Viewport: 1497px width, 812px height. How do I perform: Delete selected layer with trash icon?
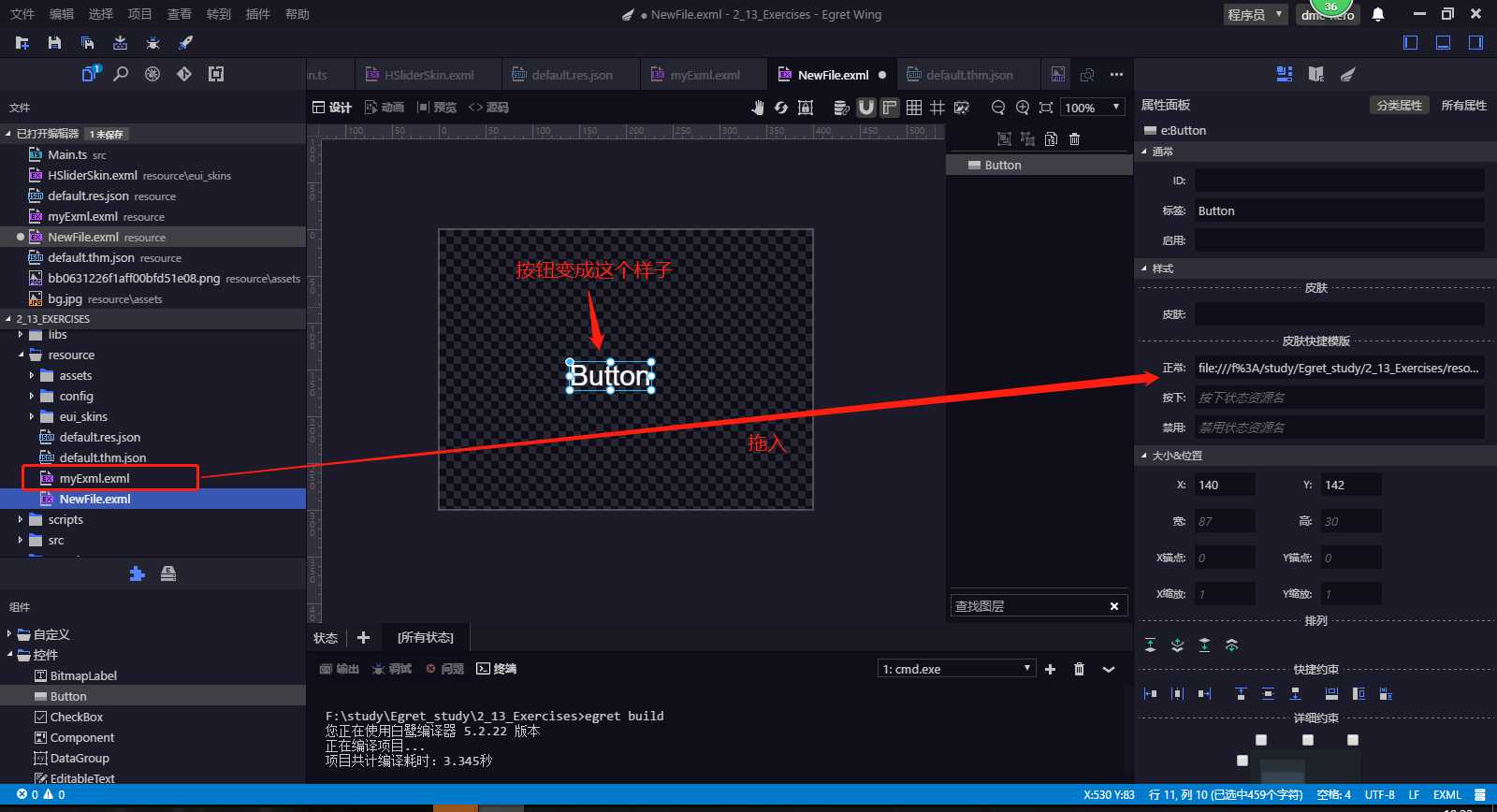(1074, 139)
